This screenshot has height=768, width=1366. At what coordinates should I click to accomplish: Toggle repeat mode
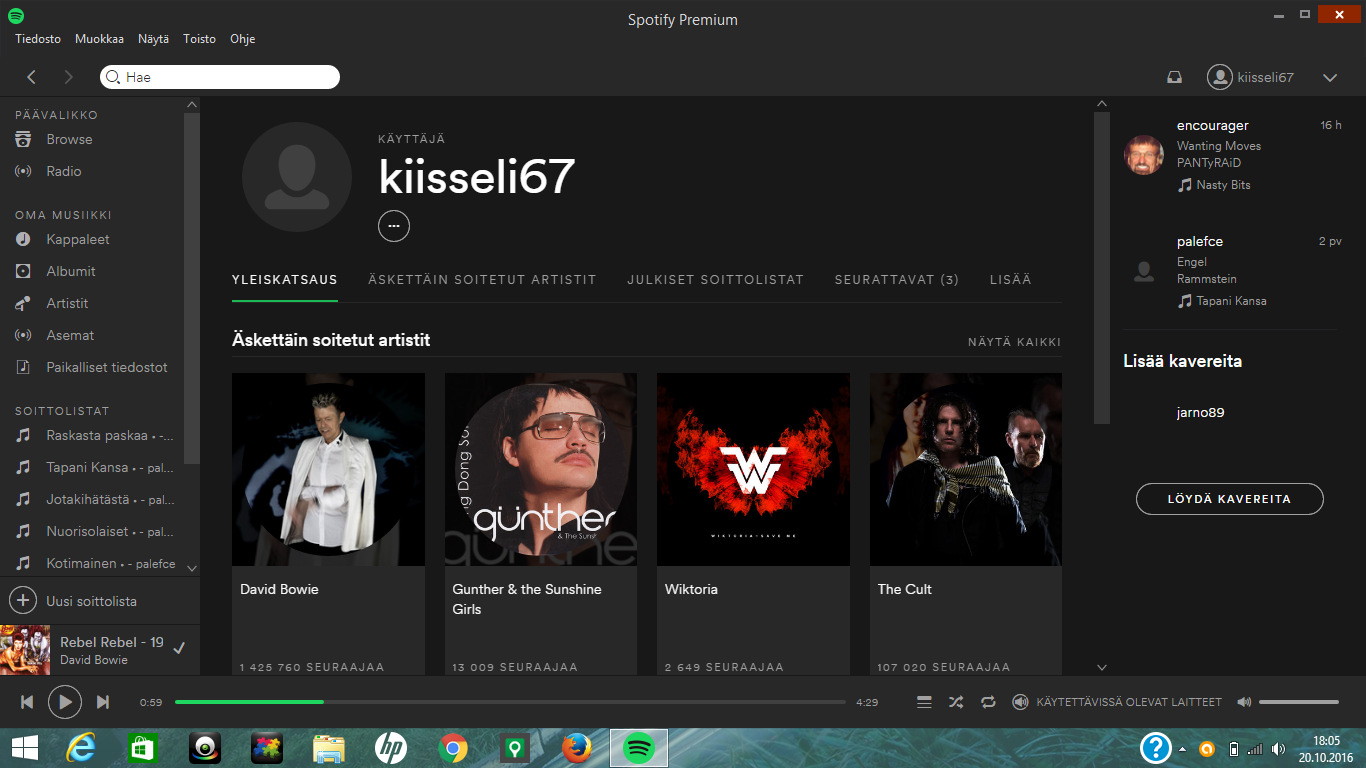point(988,702)
